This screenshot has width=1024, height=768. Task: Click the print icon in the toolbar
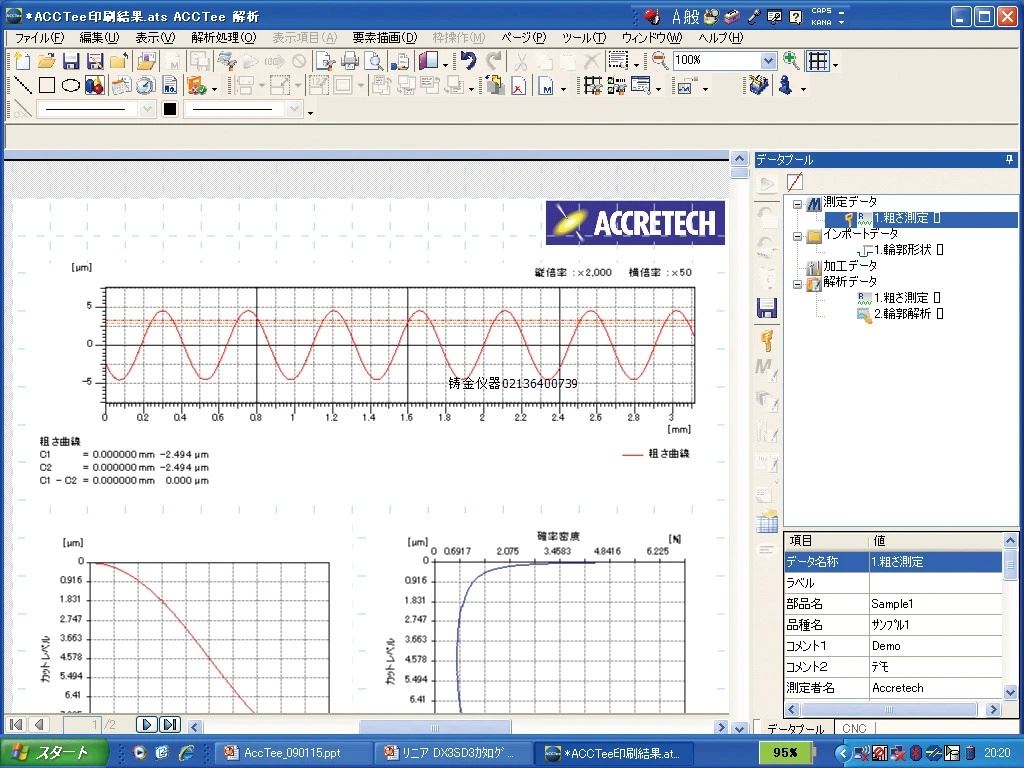349,61
